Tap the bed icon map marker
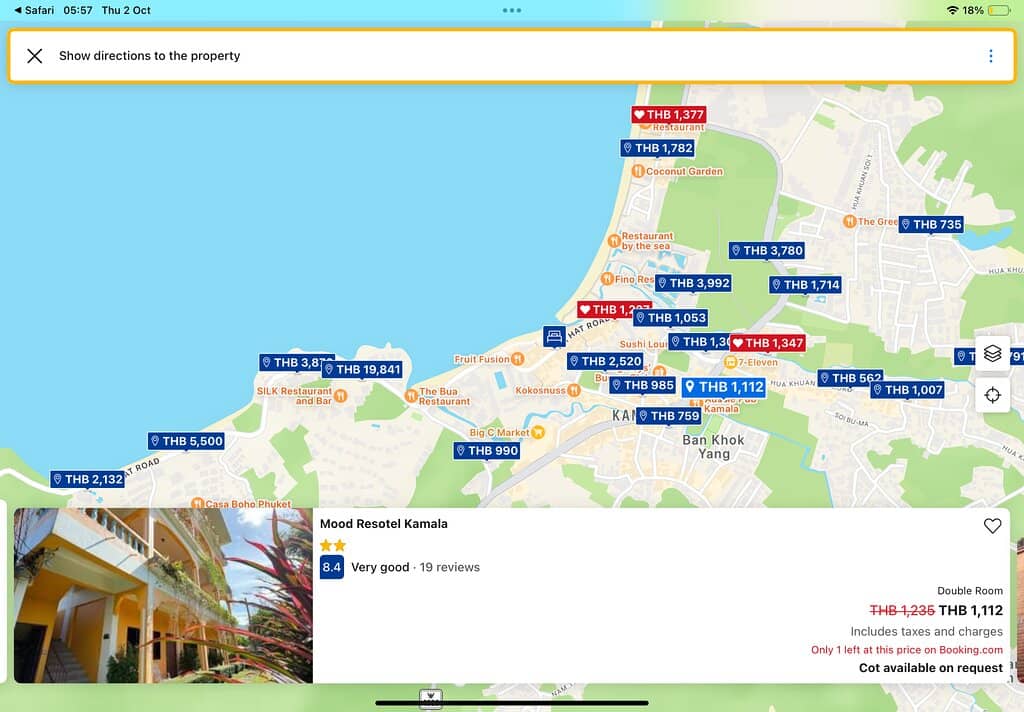1024x712 pixels. tap(554, 336)
